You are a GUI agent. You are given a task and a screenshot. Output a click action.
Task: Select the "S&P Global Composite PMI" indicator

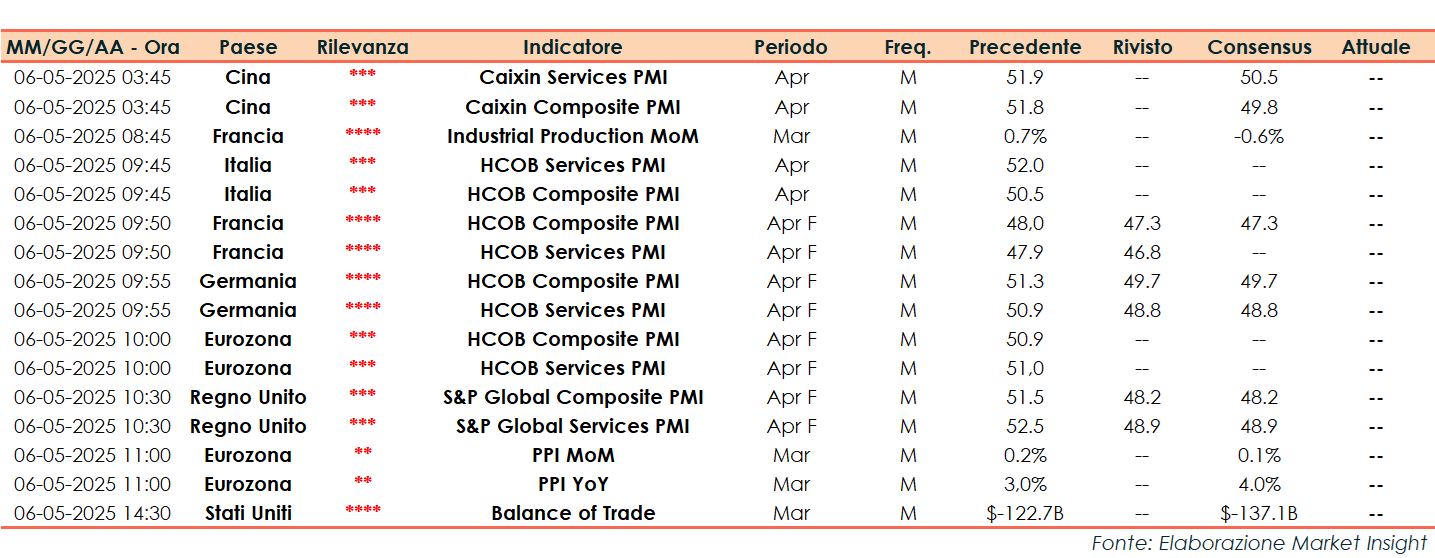(573, 397)
